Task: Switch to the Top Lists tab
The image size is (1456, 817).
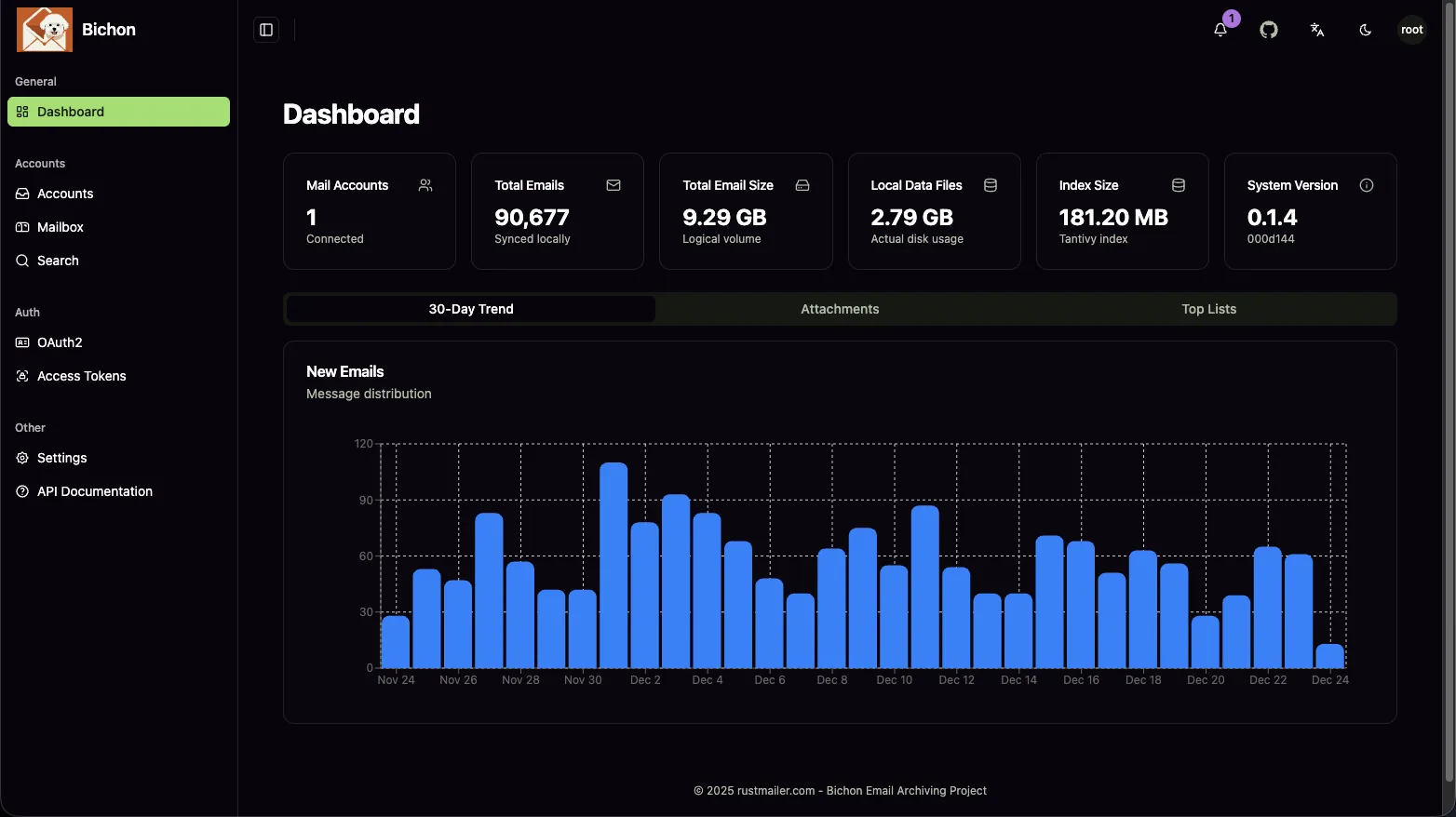Action: [x=1207, y=308]
